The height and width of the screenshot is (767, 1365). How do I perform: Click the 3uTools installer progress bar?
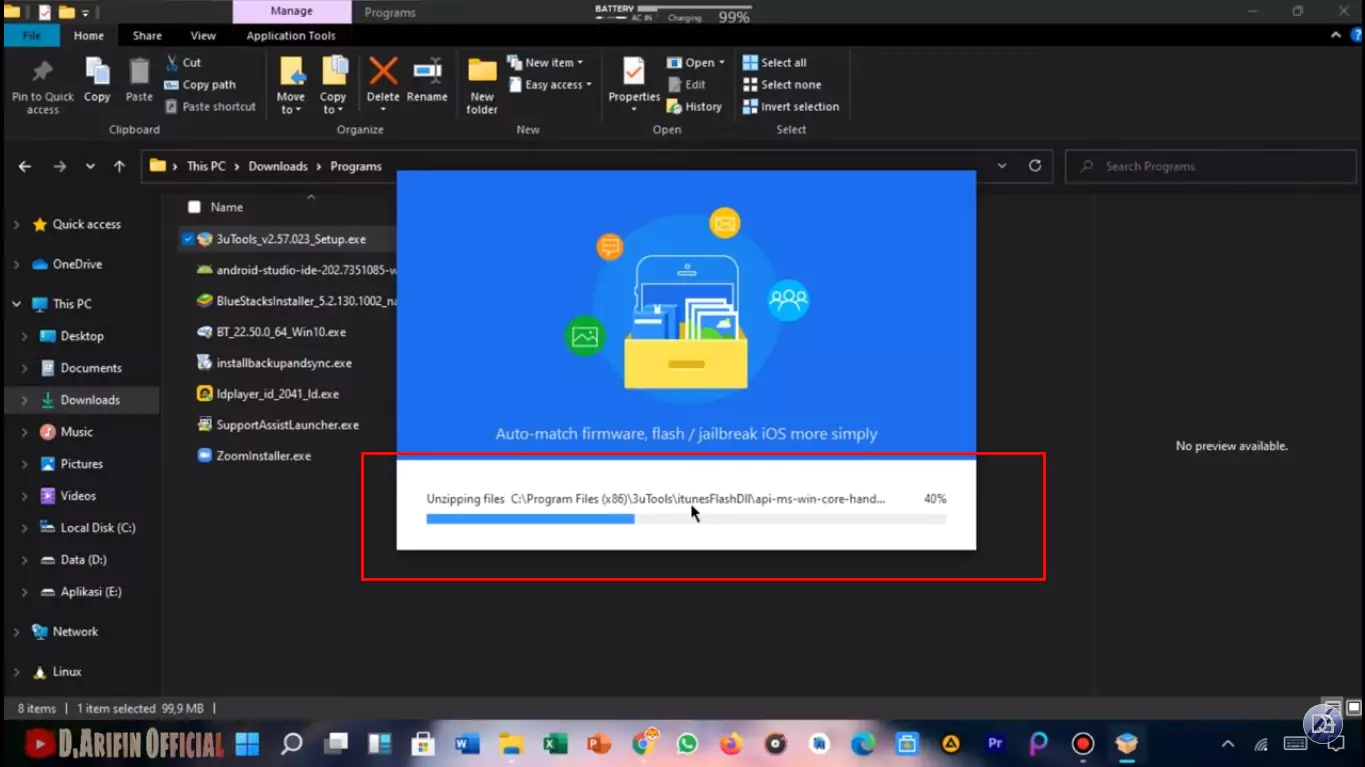[x=686, y=519]
